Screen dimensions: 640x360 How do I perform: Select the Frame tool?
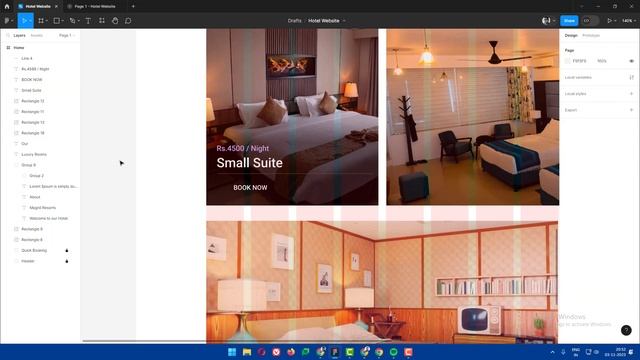[41, 20]
